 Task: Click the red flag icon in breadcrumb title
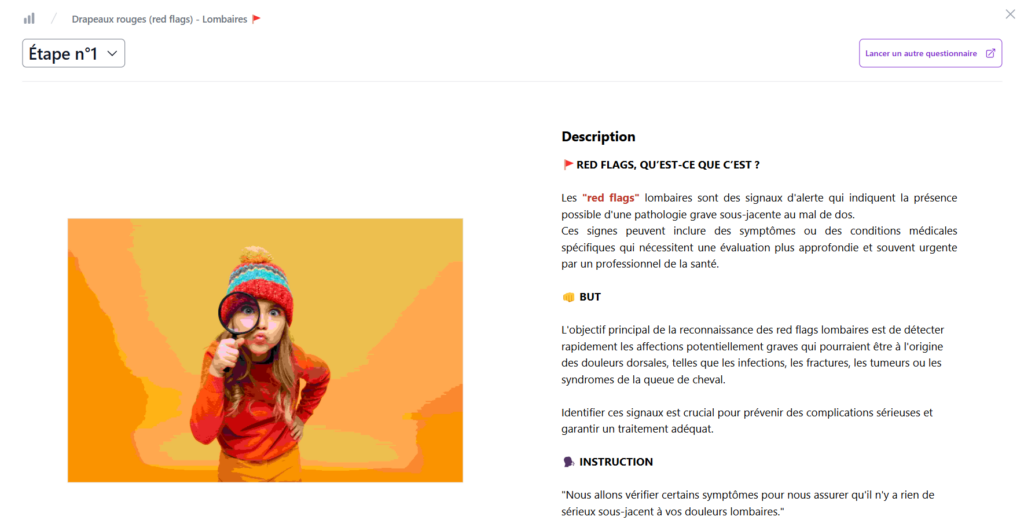(x=257, y=19)
